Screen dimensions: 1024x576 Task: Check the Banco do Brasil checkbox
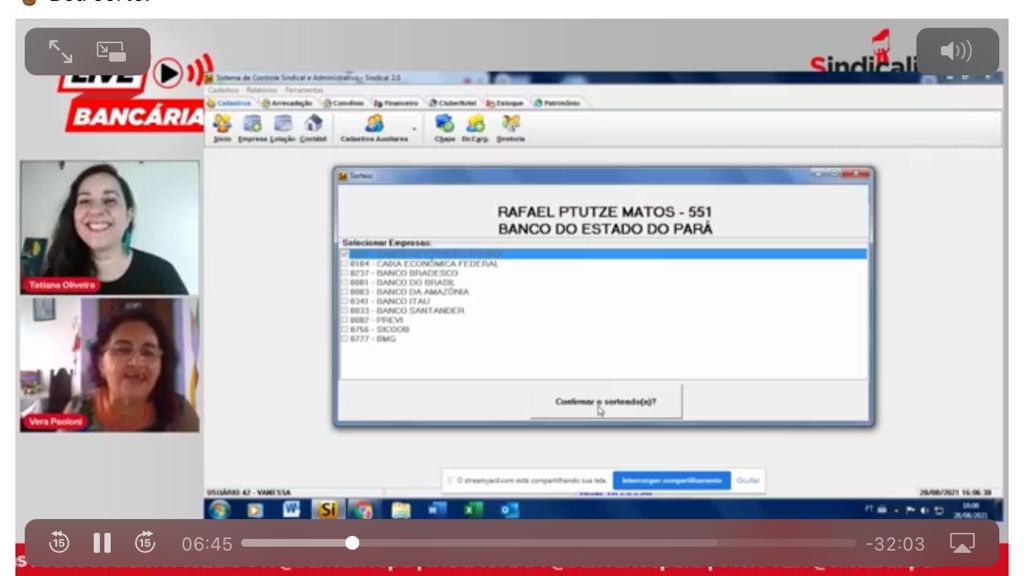[x=345, y=283]
